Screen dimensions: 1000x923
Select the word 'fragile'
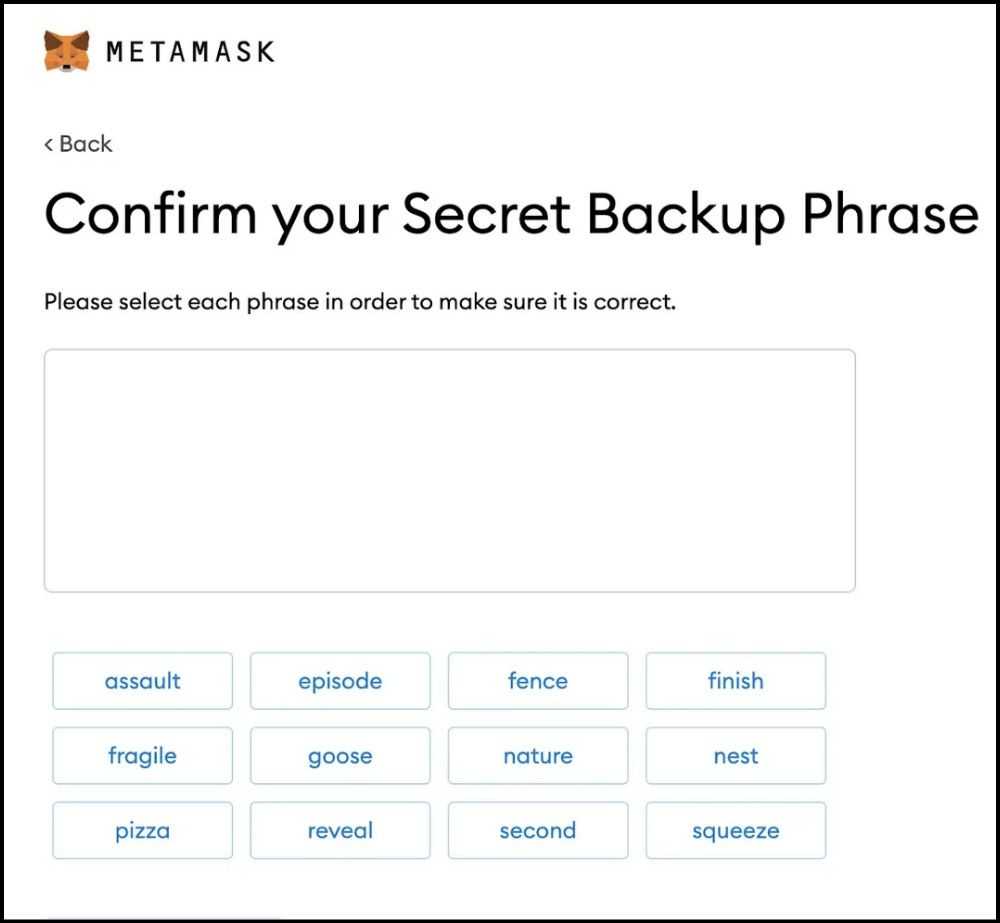coord(141,756)
